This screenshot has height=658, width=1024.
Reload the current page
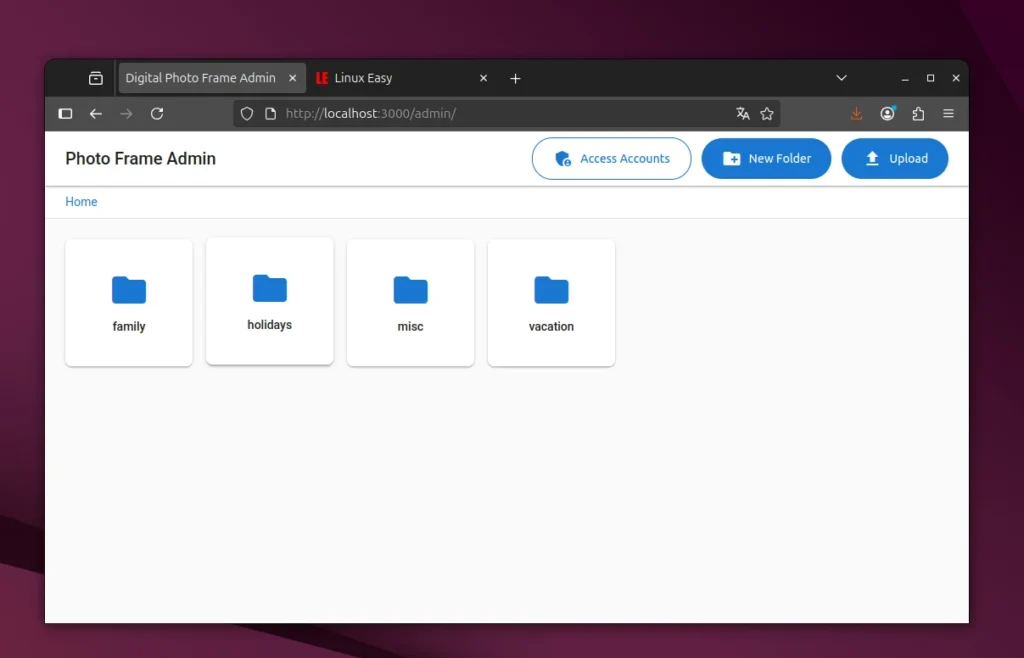pos(157,114)
